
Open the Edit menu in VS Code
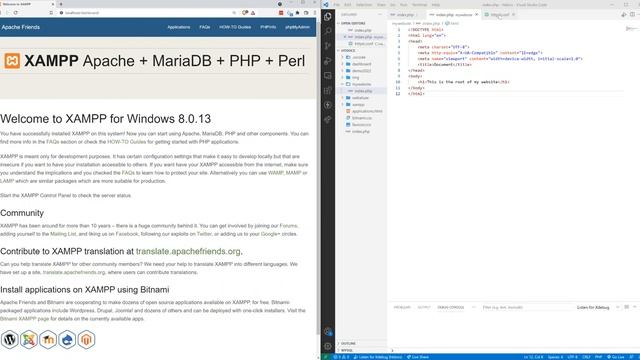[347, 4]
